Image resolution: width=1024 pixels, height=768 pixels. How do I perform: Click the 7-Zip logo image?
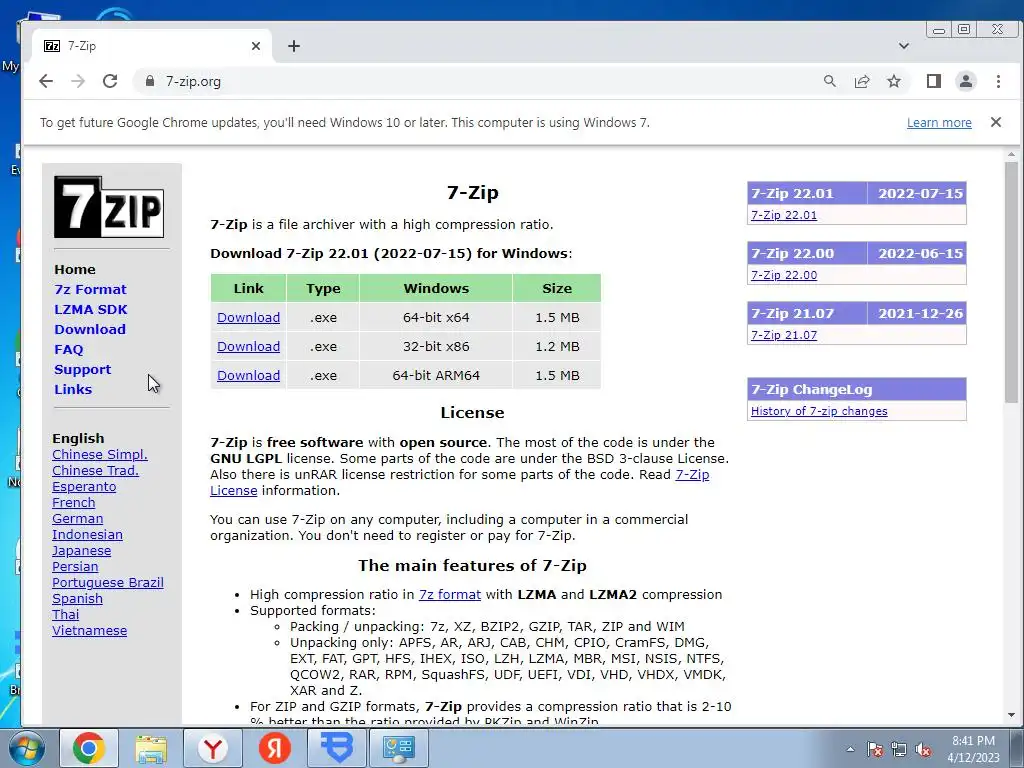(x=109, y=206)
